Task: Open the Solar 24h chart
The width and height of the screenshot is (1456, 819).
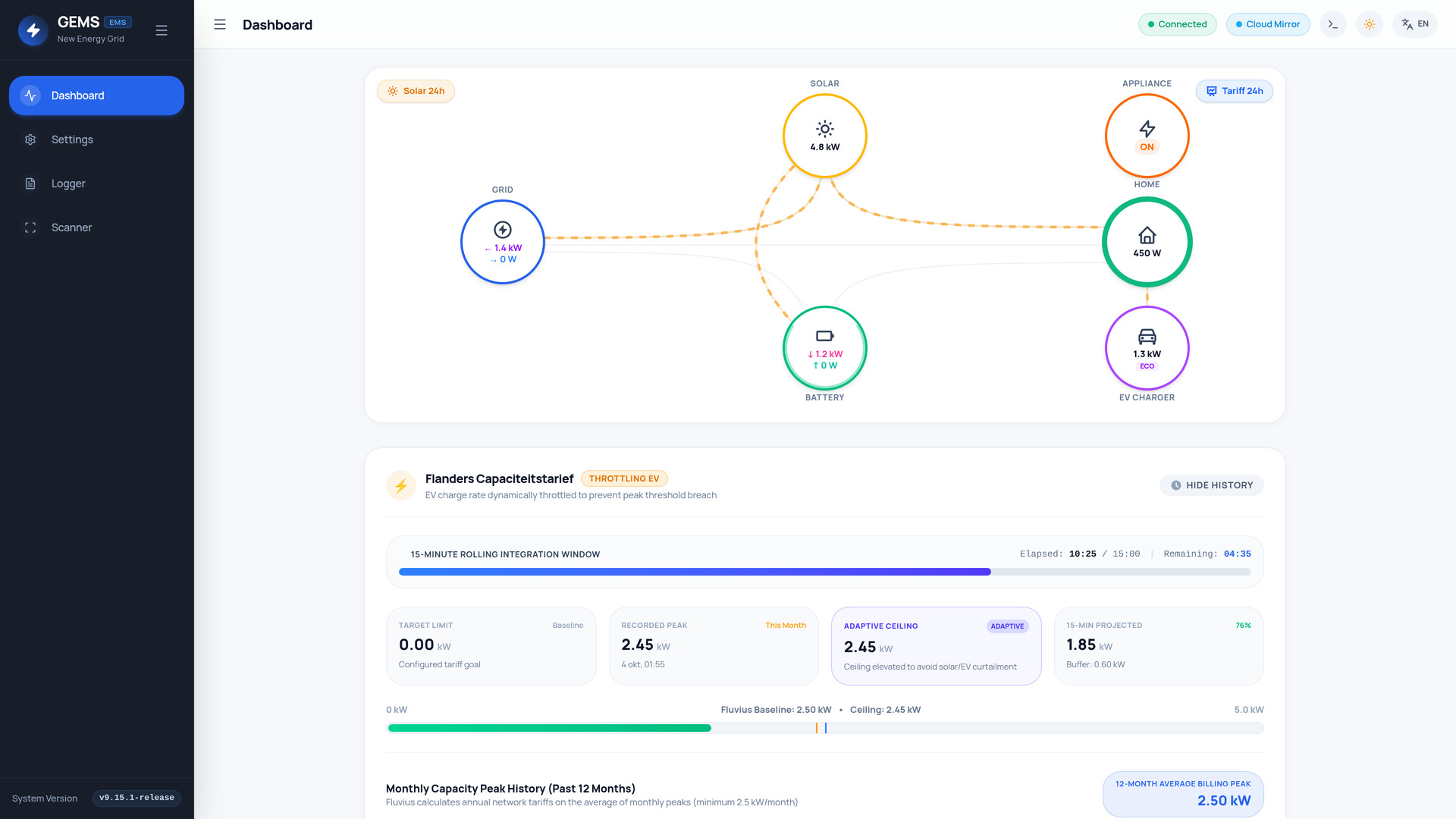Action: 416,91
